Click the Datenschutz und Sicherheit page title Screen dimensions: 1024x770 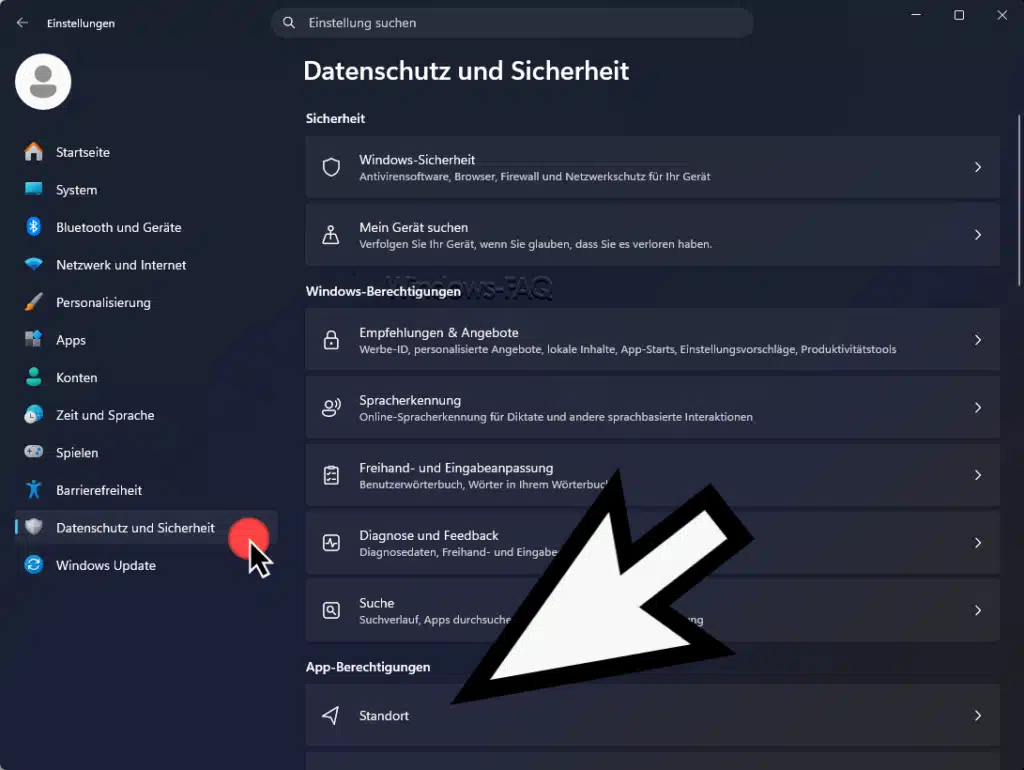pos(466,71)
